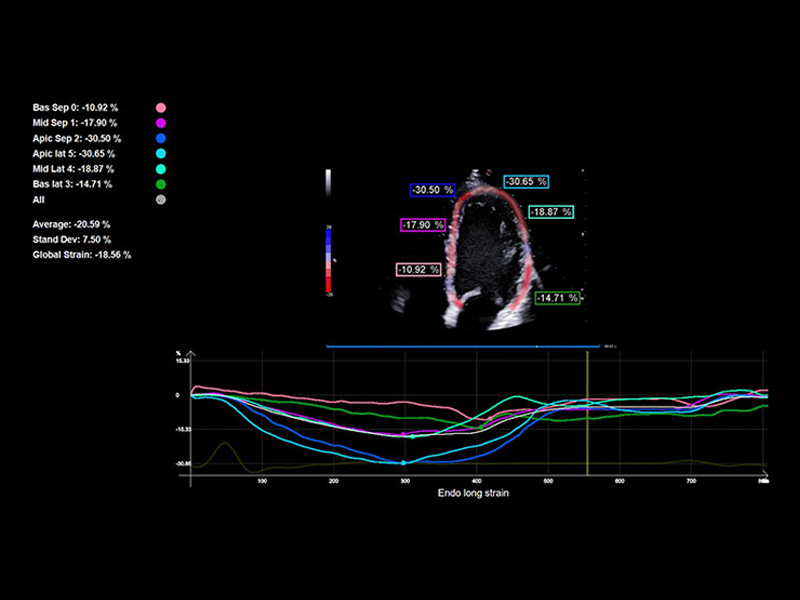Click the red-blue strain color scale bar
Viewport: 800px width, 600px height.
(x=329, y=260)
